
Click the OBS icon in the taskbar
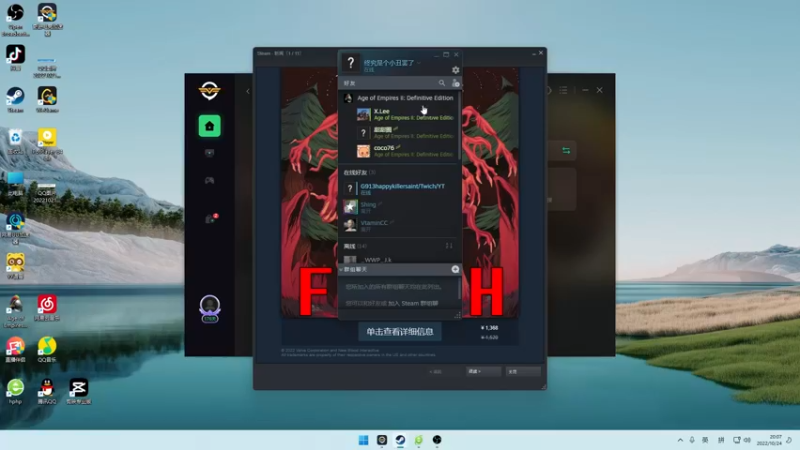click(x=437, y=440)
